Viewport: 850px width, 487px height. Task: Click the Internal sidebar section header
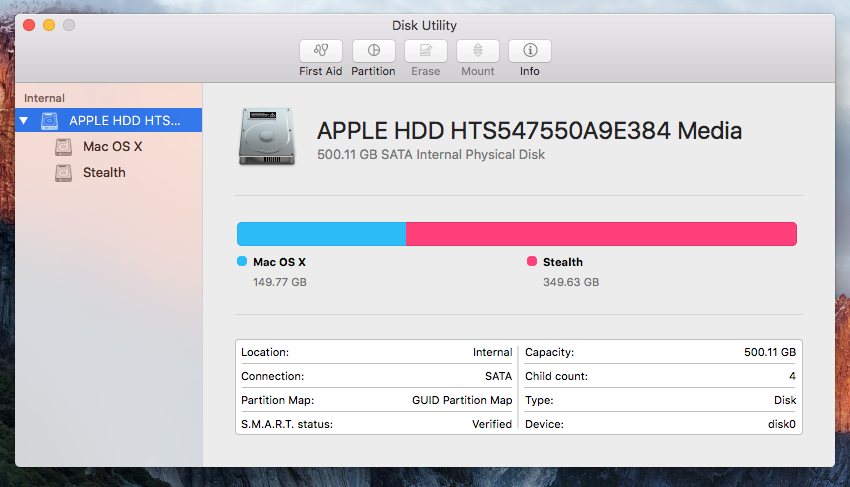(x=44, y=98)
